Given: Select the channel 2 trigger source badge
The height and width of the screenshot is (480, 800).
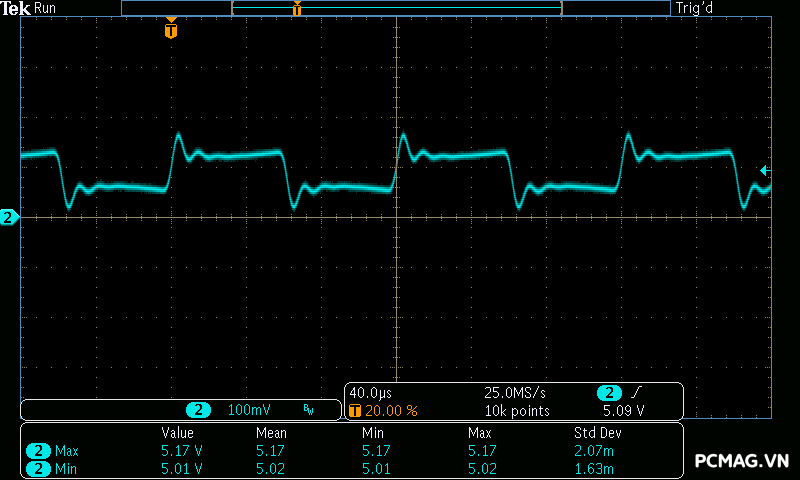Looking at the screenshot, I should pyautogui.click(x=609, y=393).
